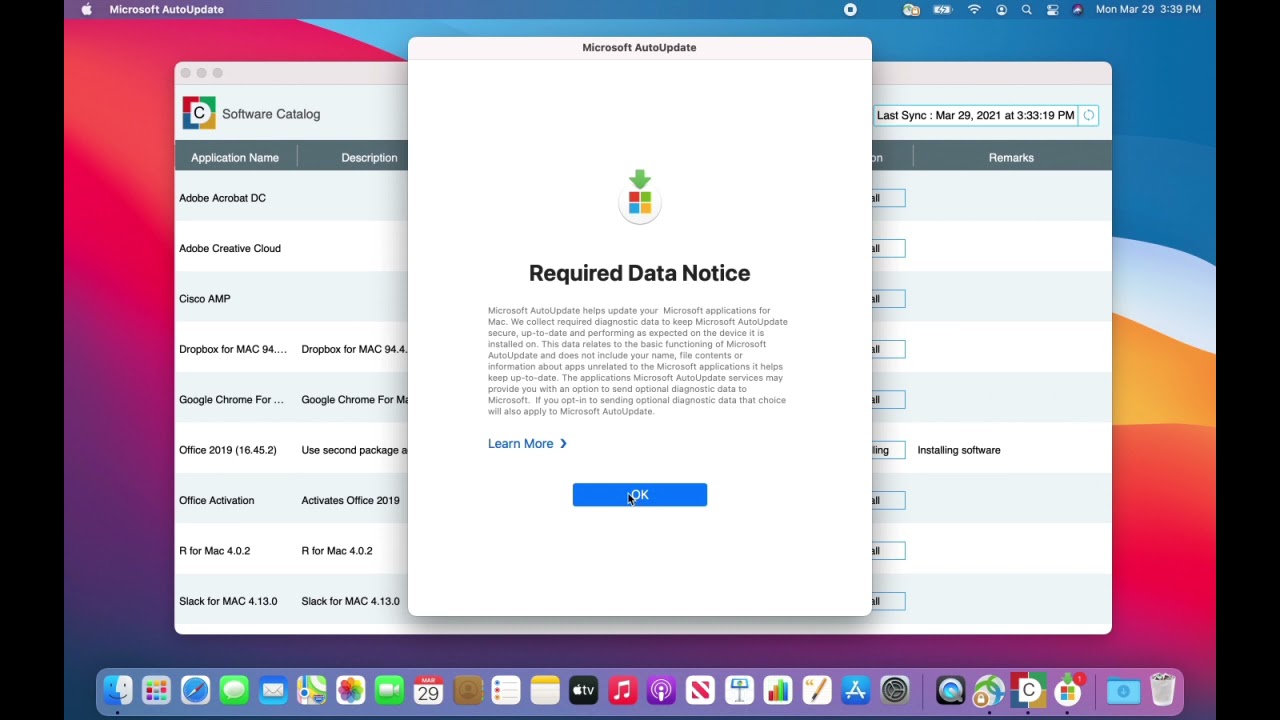Select the Office Activation row text

(x=217, y=500)
